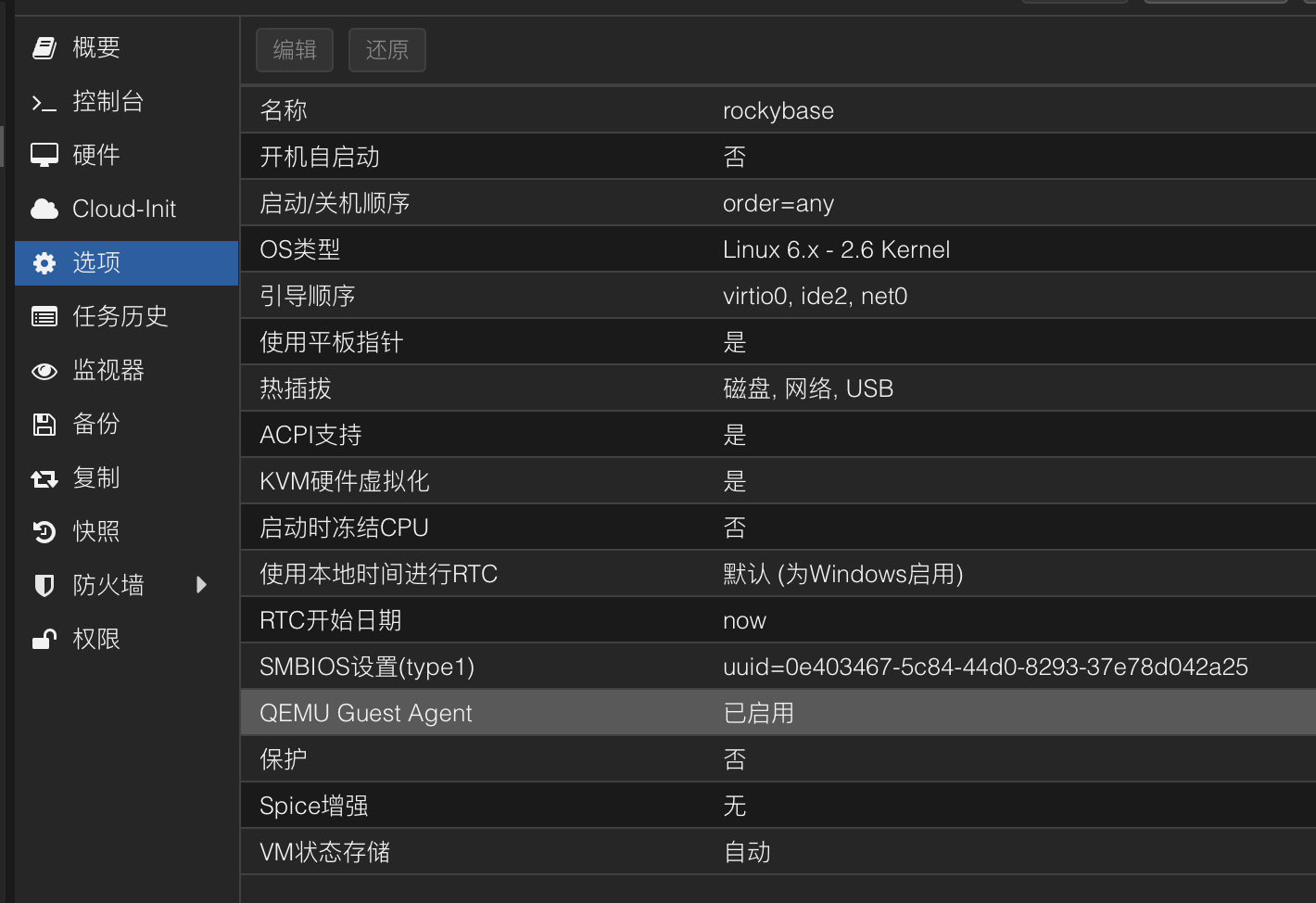Select the 监视器 eye icon

pyautogui.click(x=44, y=370)
